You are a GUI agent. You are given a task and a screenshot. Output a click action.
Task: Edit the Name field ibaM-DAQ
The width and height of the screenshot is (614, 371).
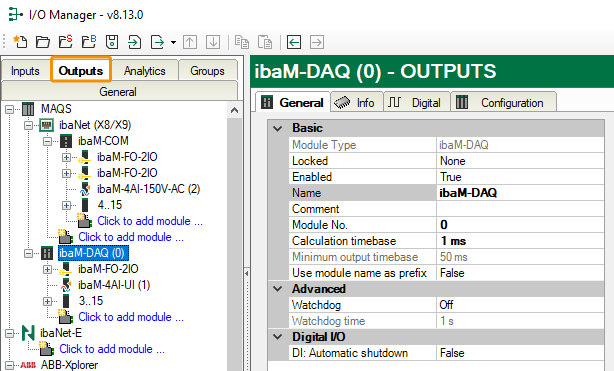pos(520,193)
